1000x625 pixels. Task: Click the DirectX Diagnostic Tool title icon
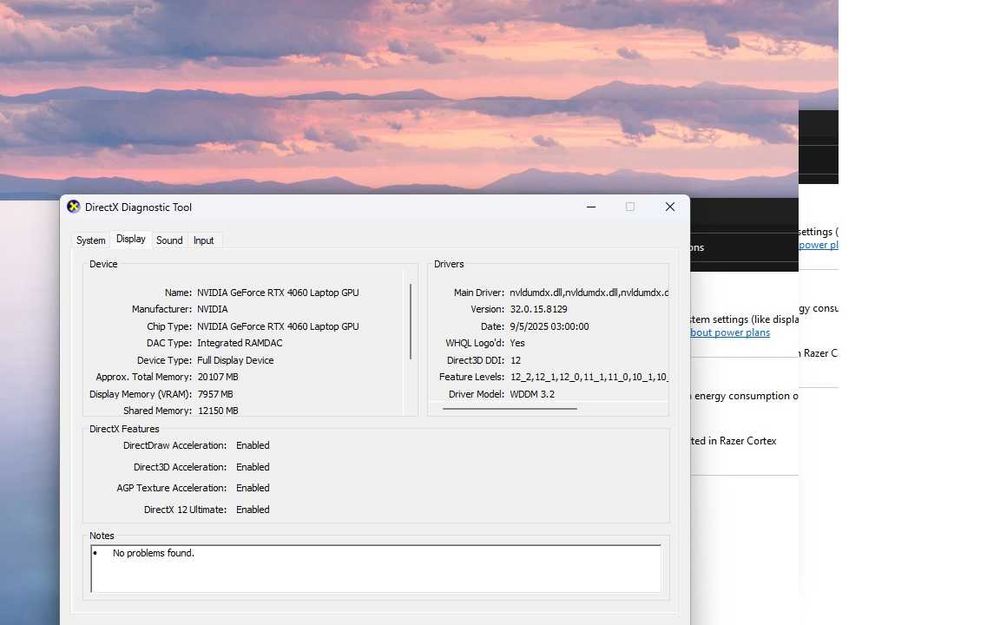pyautogui.click(x=73, y=207)
